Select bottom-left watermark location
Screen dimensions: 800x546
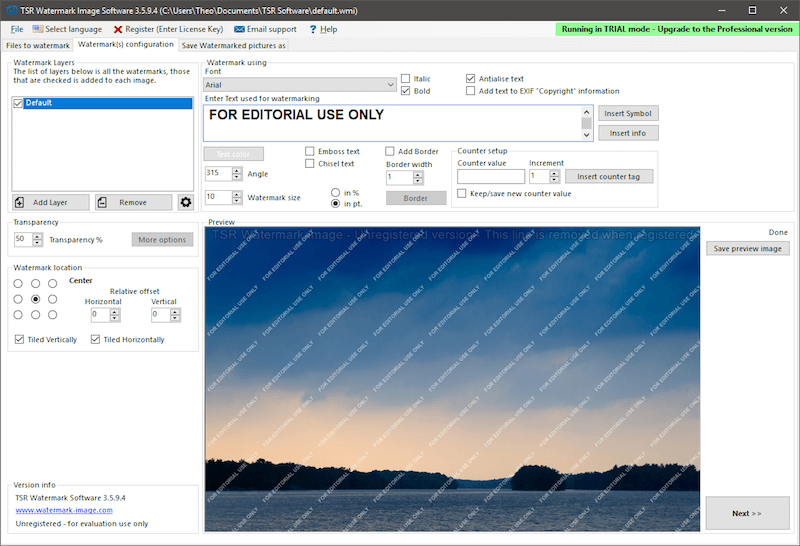[18, 315]
